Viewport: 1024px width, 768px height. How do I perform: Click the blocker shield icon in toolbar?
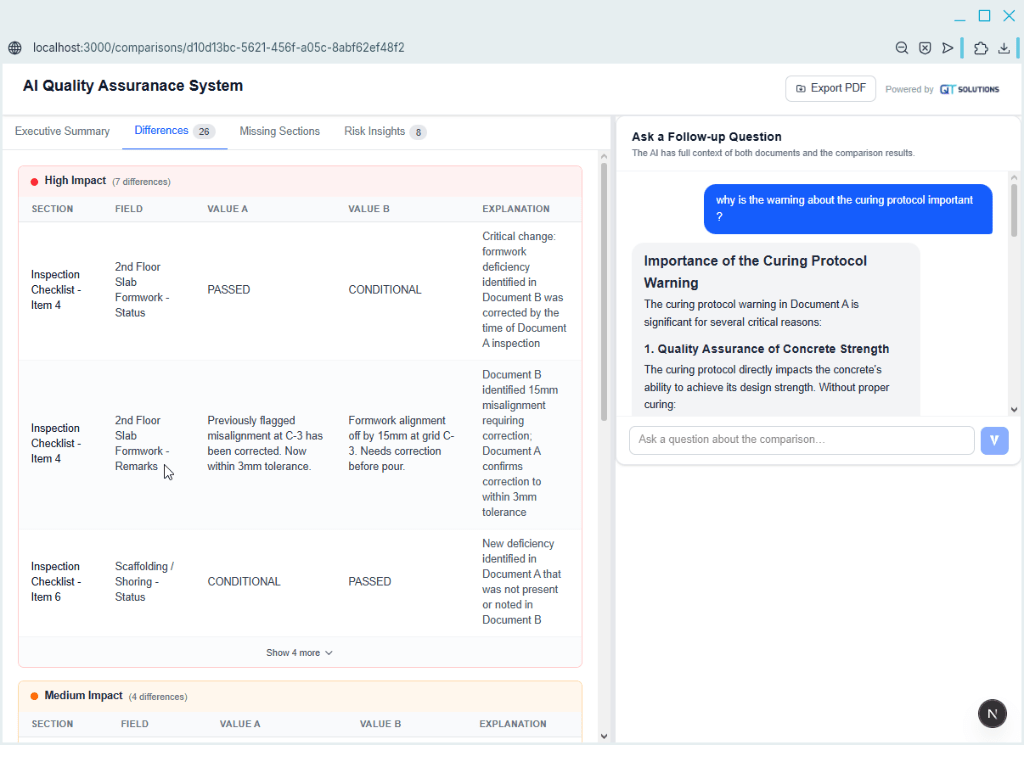[925, 48]
